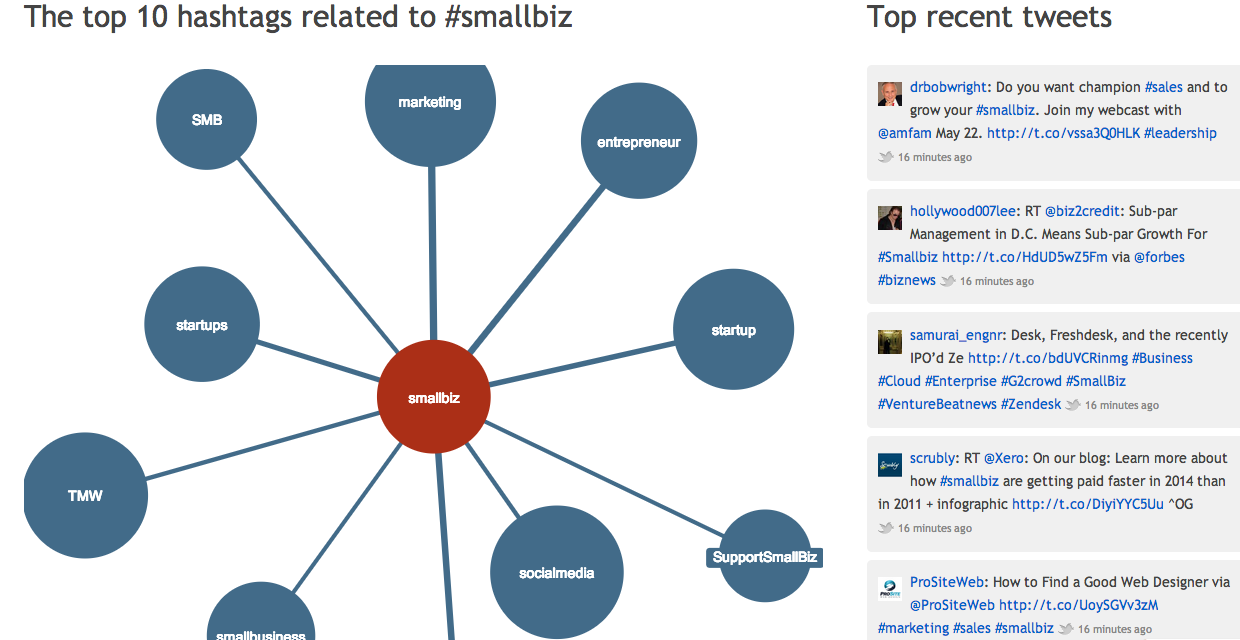Click the startups hashtag bubble
Screen dimensions: 1240x640
(x=202, y=325)
